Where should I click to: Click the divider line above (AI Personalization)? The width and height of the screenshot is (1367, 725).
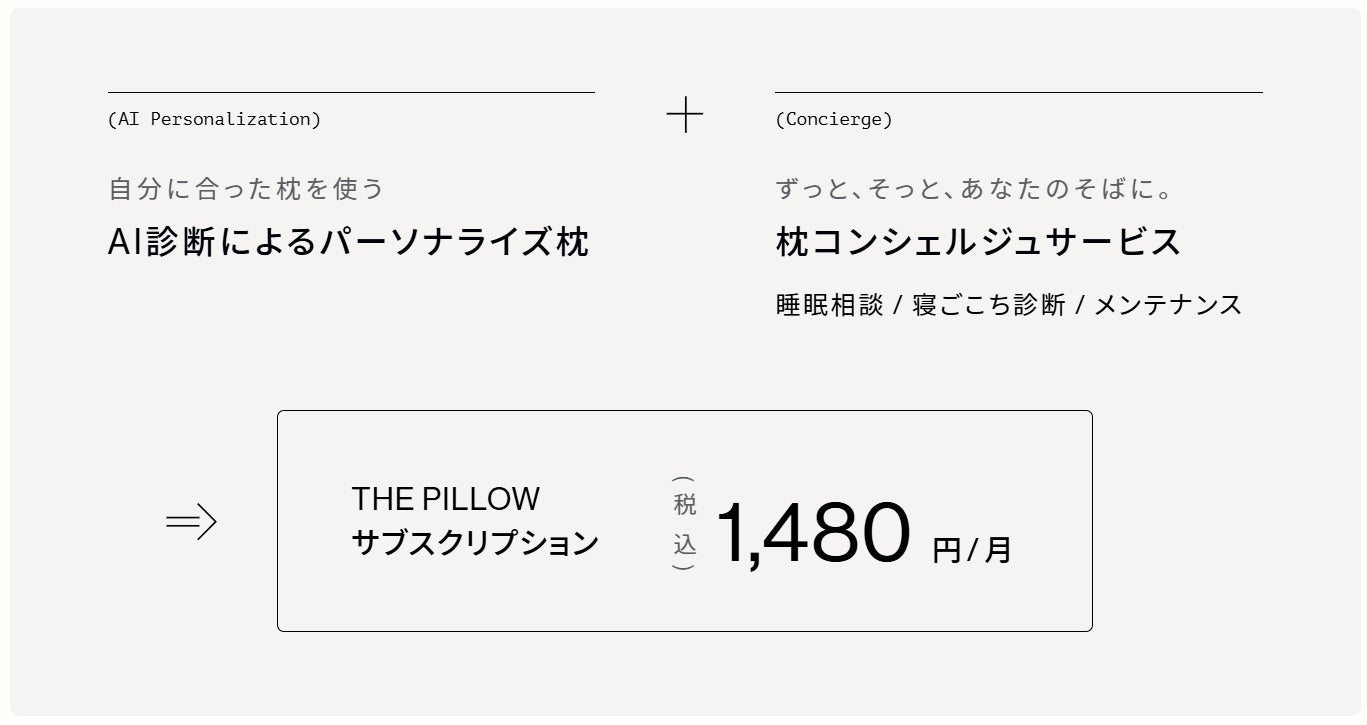351,93
